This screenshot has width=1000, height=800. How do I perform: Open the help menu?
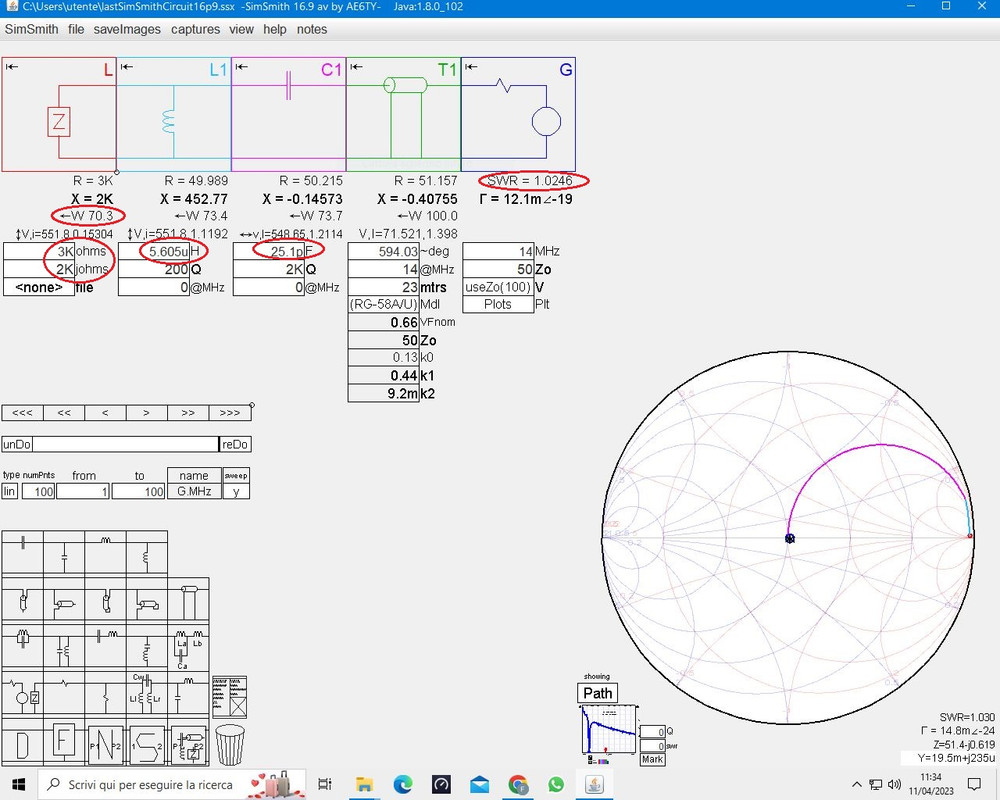click(275, 29)
